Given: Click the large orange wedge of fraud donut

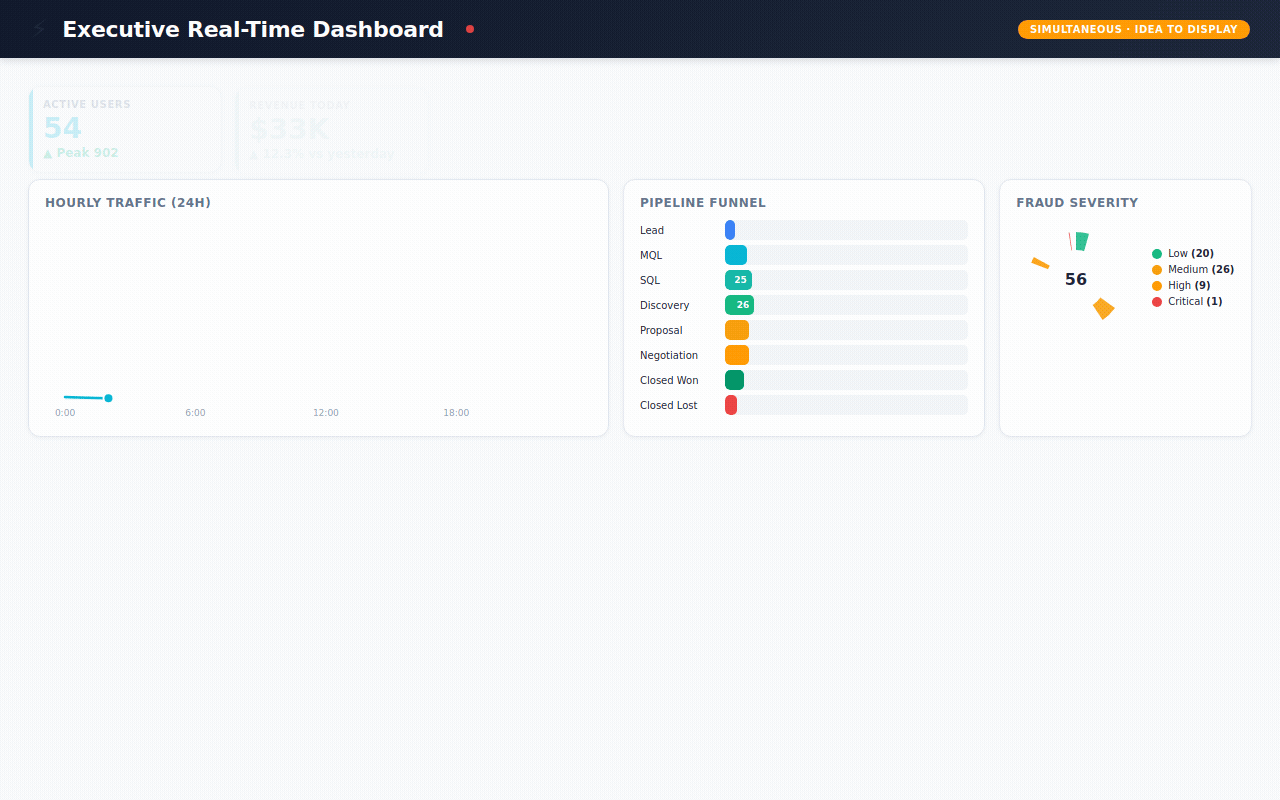Looking at the screenshot, I should coord(1103,309).
